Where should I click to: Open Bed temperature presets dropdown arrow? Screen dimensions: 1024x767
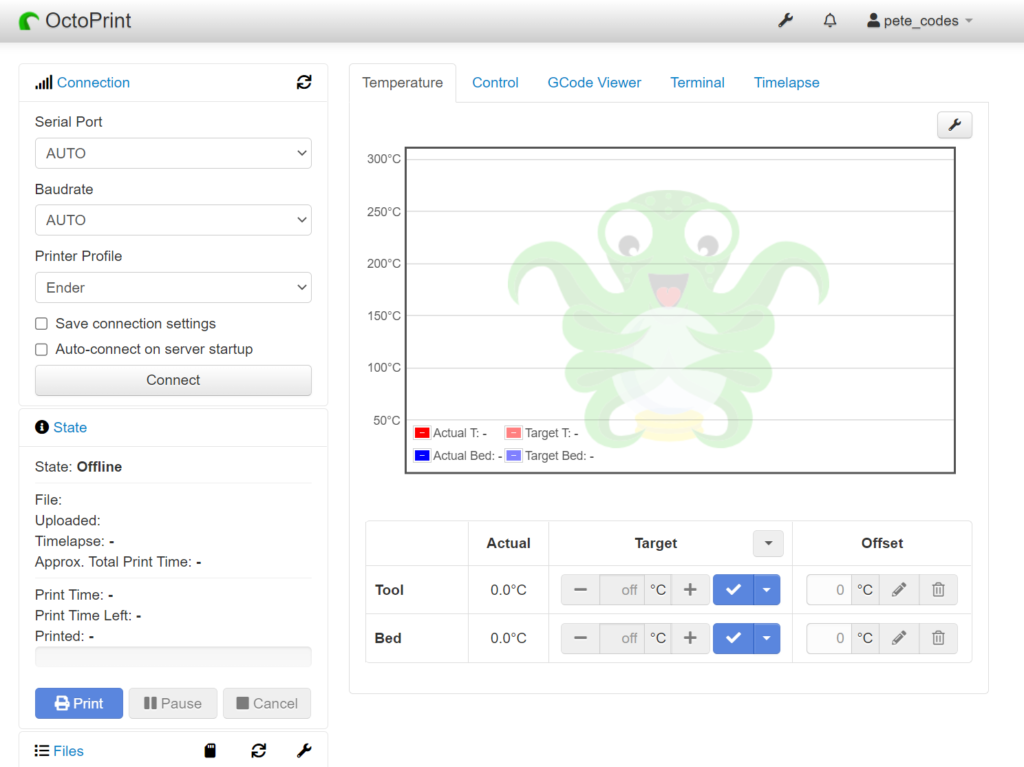(767, 638)
